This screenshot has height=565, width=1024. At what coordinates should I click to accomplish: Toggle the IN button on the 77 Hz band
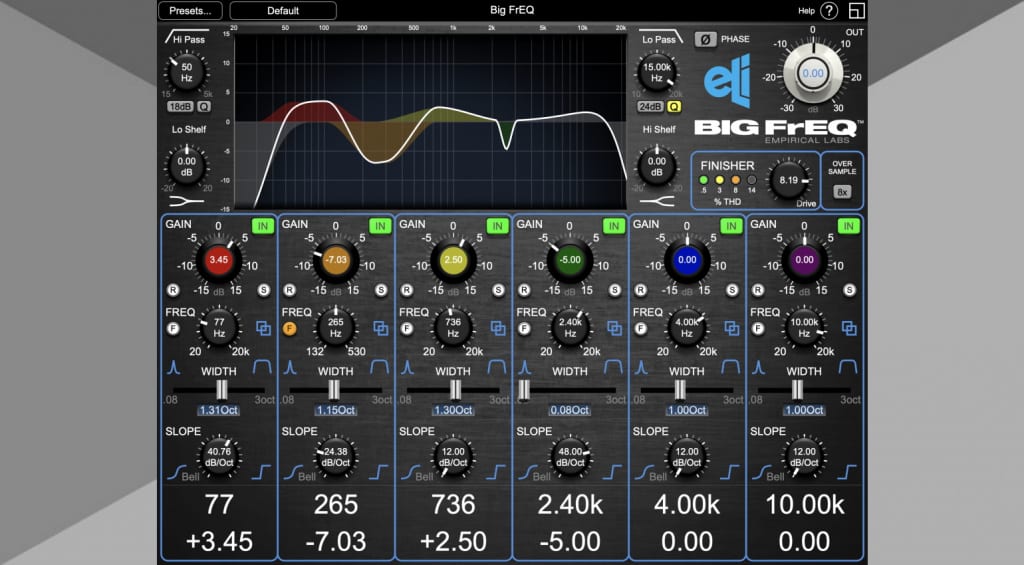coord(263,226)
